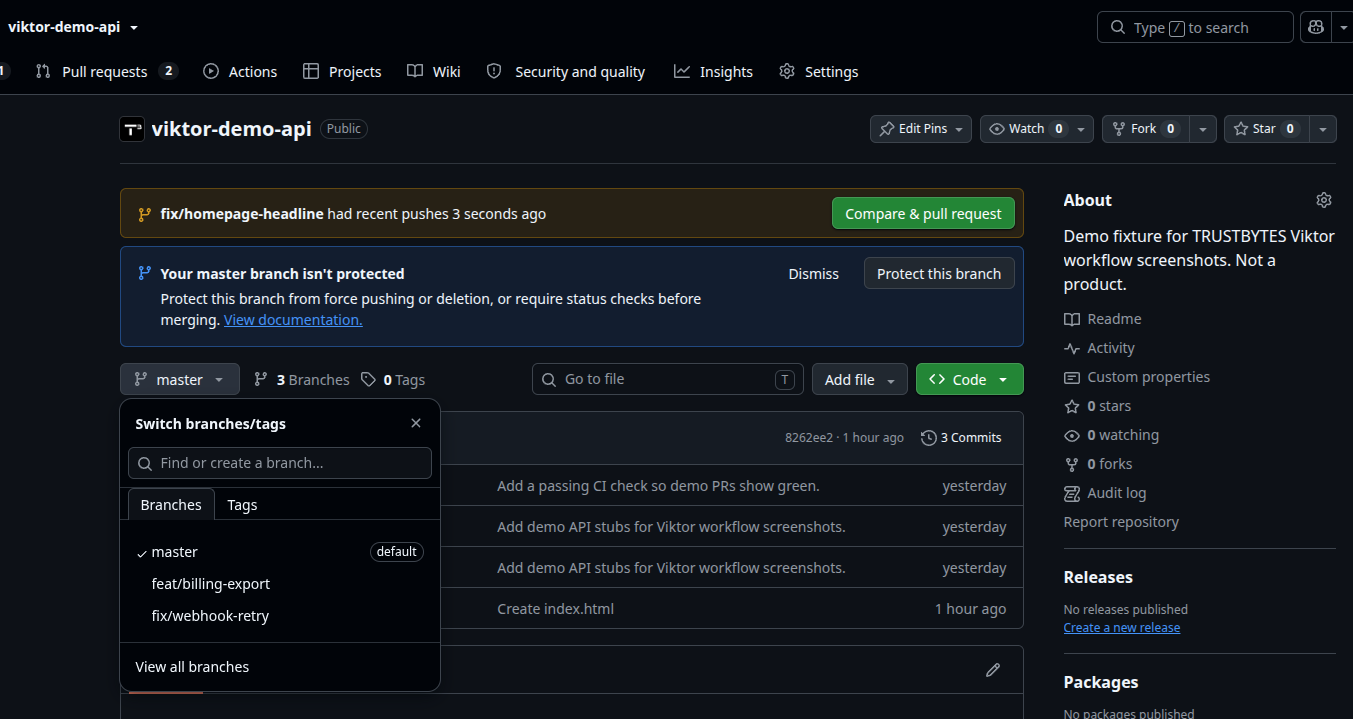The height and width of the screenshot is (719, 1353).
Task: Click the Fork button
Action: point(1146,129)
